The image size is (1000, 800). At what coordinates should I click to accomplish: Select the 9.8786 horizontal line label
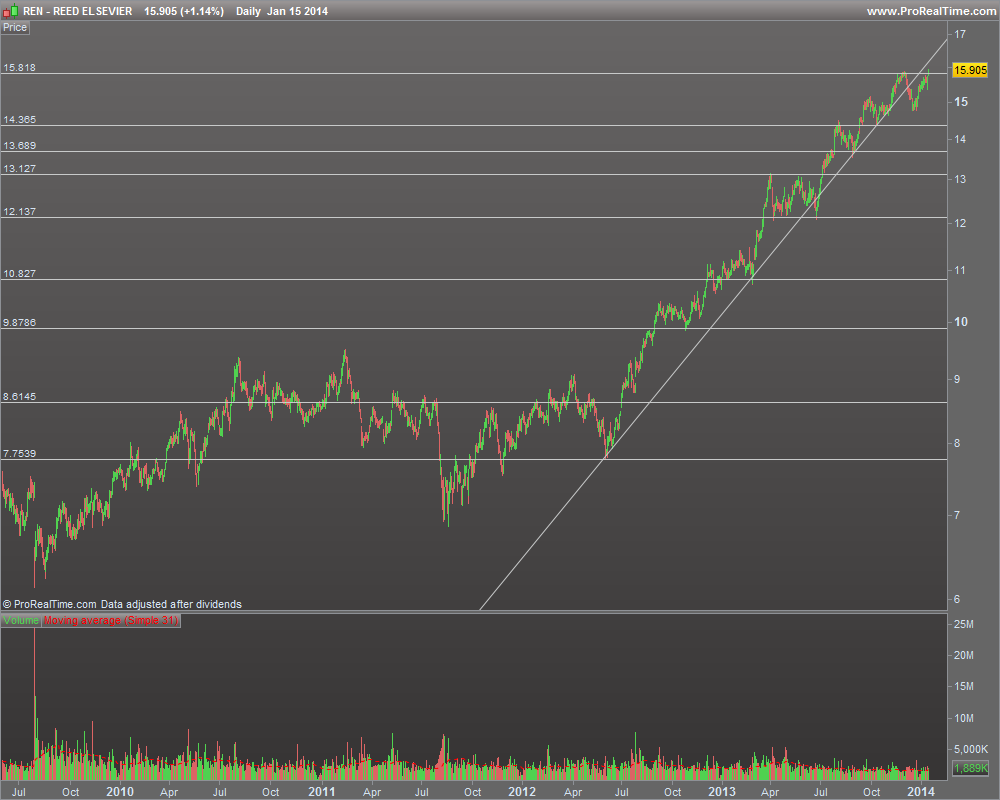(x=19, y=322)
